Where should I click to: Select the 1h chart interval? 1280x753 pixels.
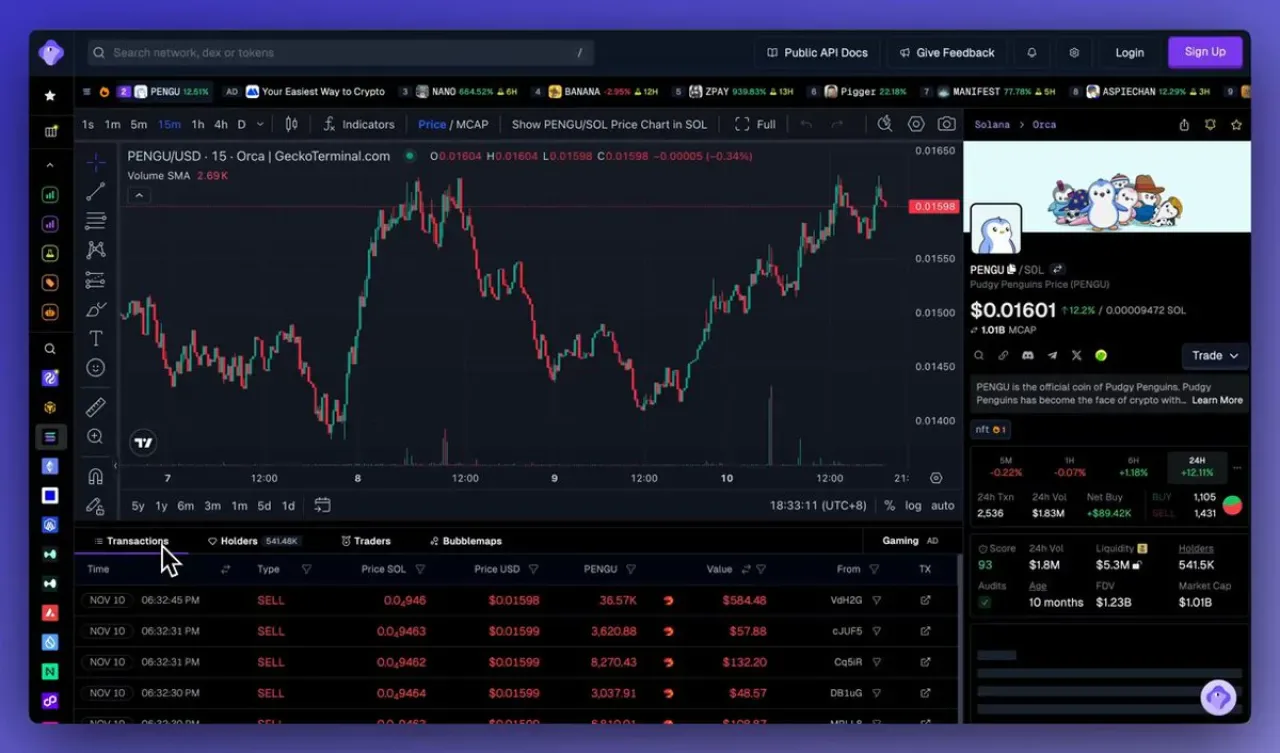[198, 124]
